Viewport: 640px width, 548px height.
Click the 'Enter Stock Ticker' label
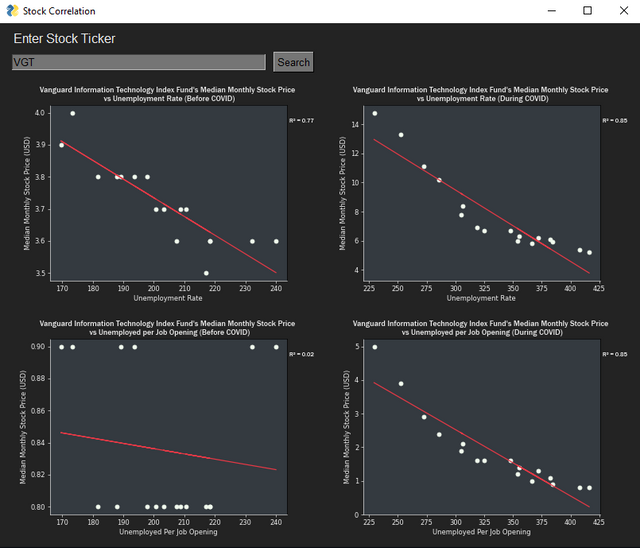point(64,38)
